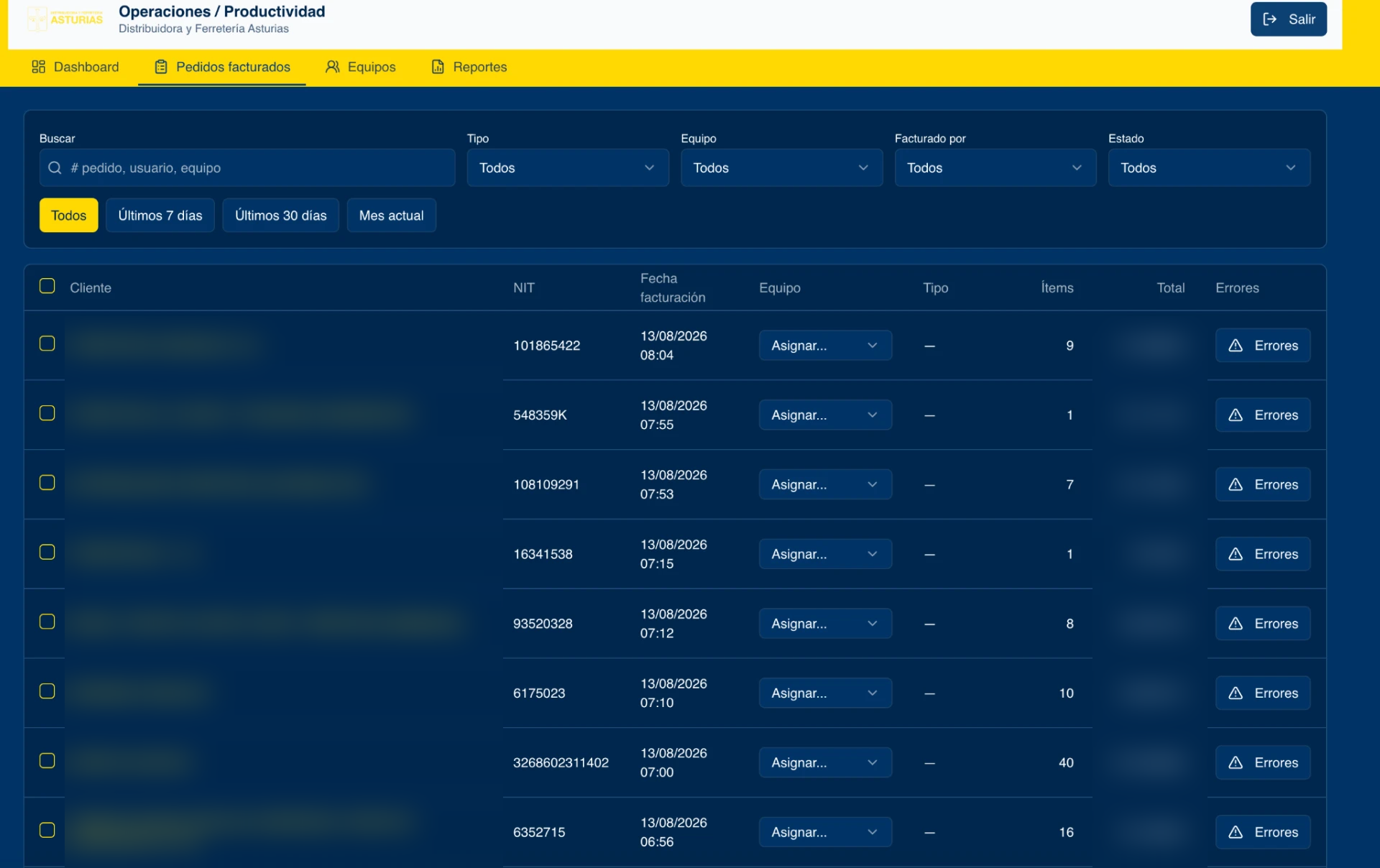The width and height of the screenshot is (1380, 868).
Task: Check the row with NIT 3268602311402
Action: point(47,761)
